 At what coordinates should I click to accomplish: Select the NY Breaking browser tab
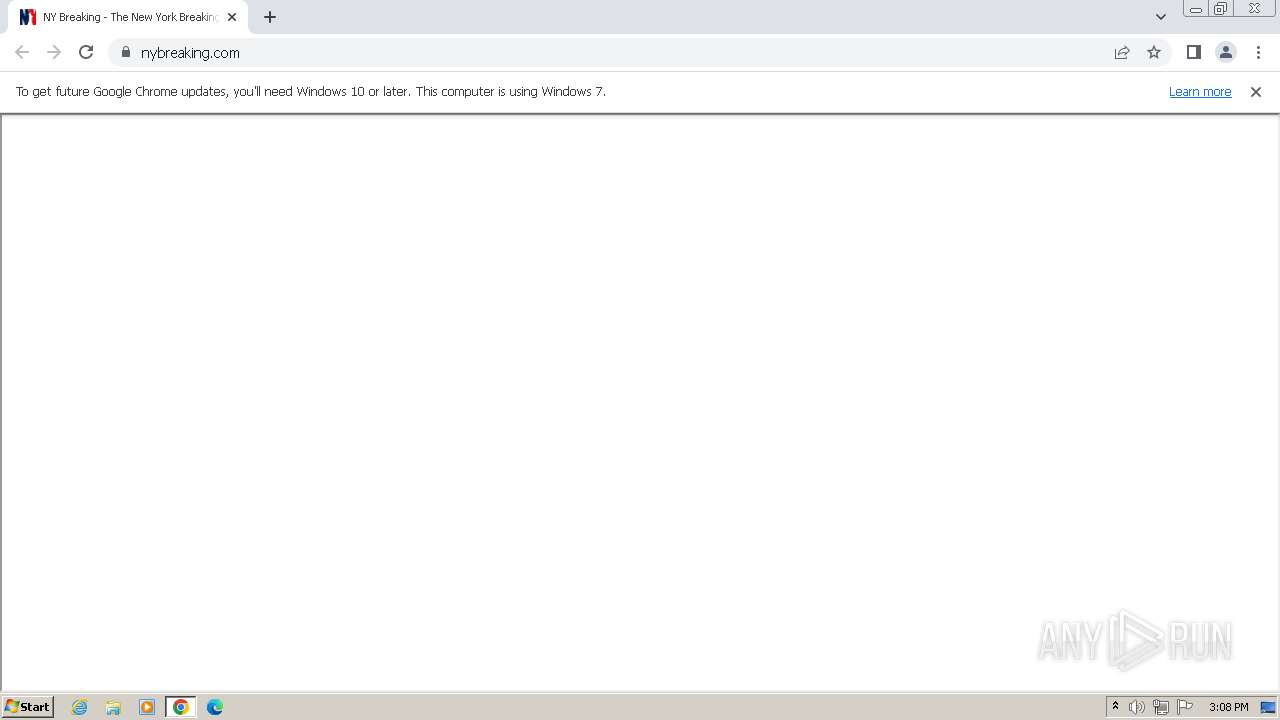click(x=127, y=17)
